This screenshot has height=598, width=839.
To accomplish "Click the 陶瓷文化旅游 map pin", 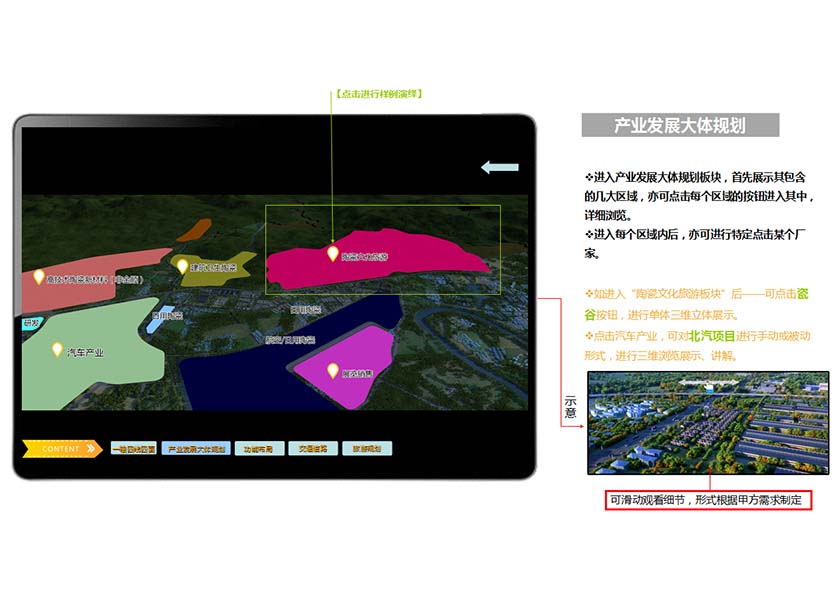I will [333, 253].
